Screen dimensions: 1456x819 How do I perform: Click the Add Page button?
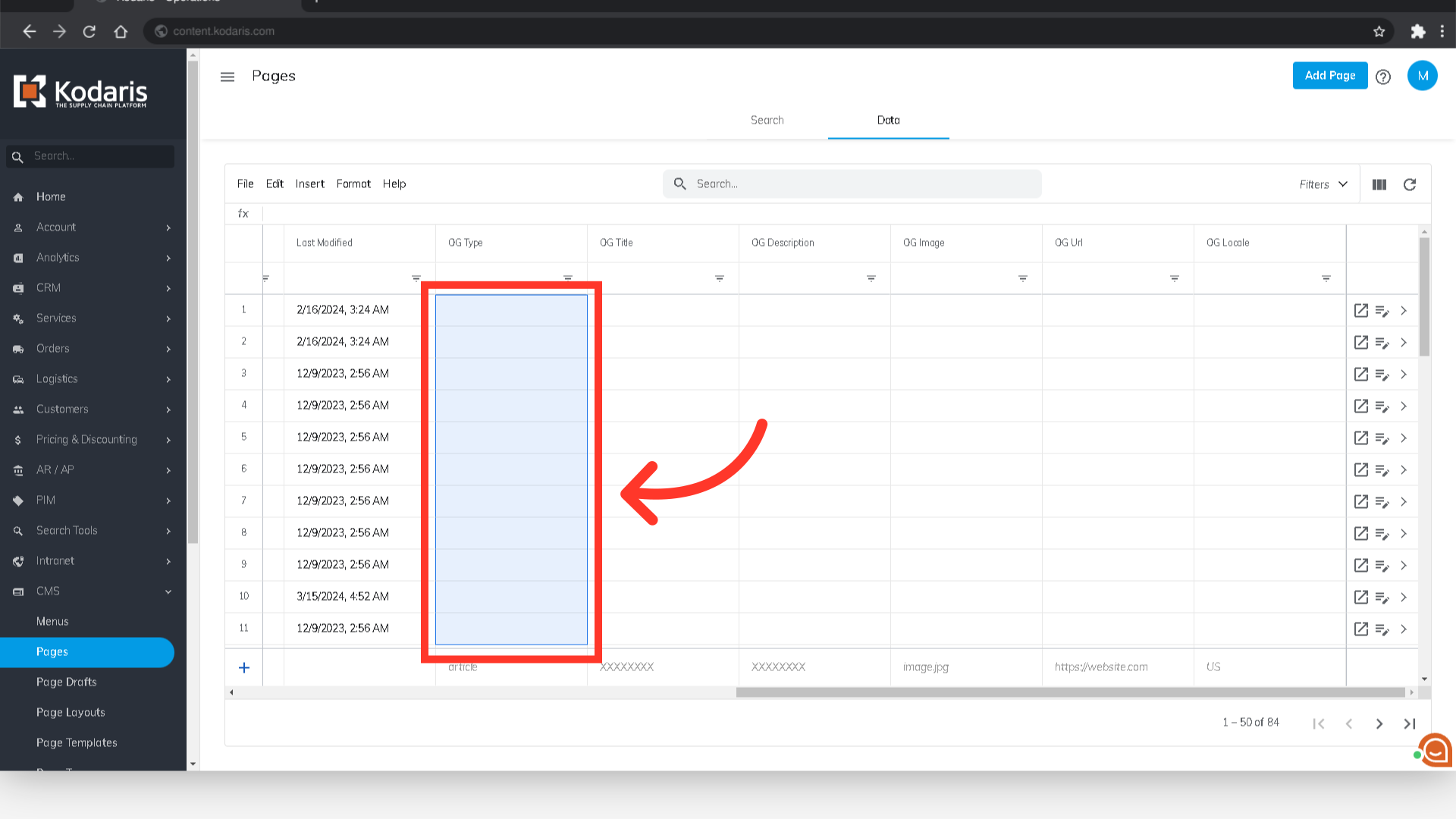click(x=1329, y=75)
